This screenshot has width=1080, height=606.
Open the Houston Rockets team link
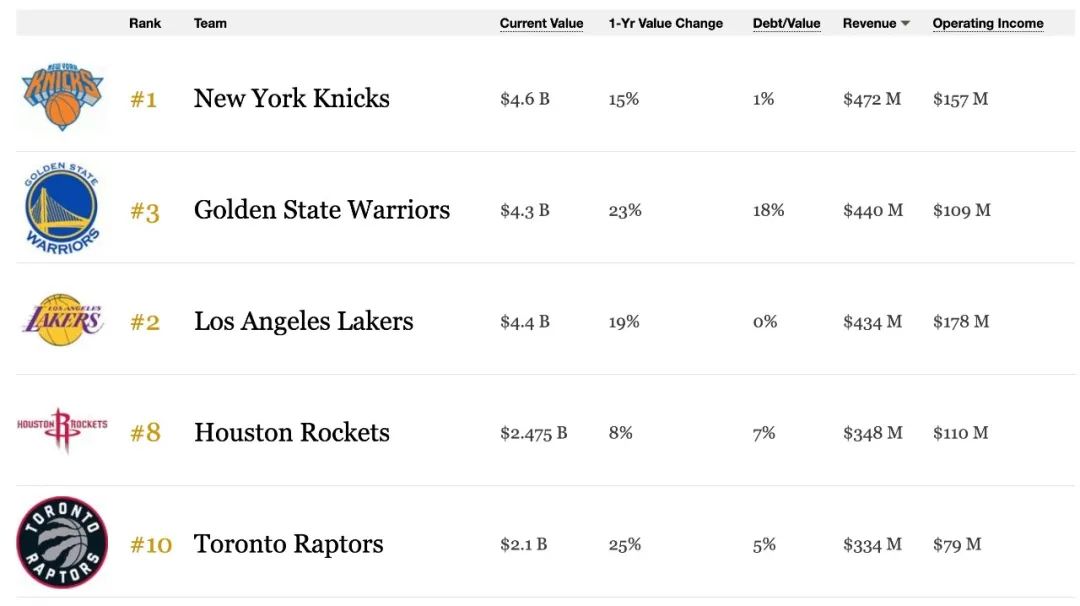click(291, 433)
